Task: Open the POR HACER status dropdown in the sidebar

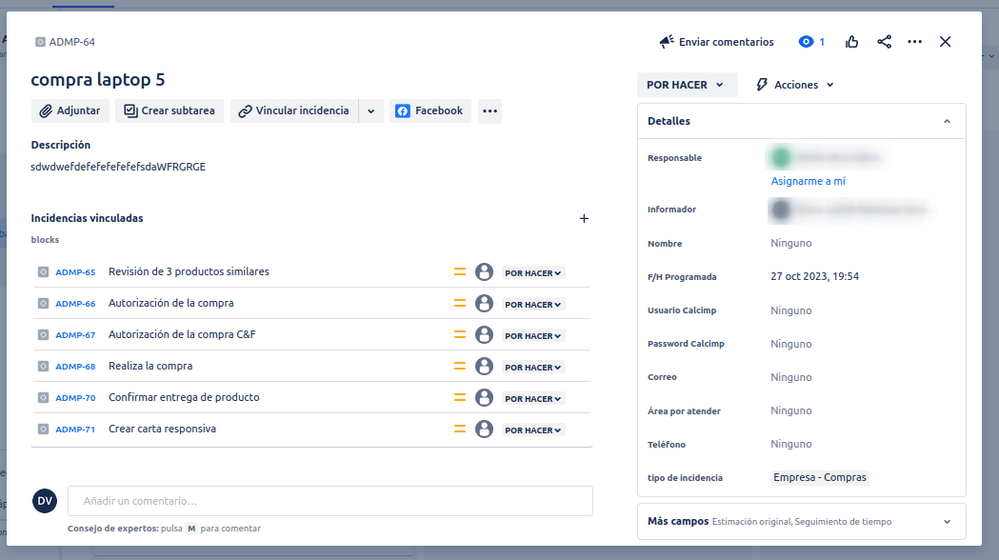Action: coord(686,85)
